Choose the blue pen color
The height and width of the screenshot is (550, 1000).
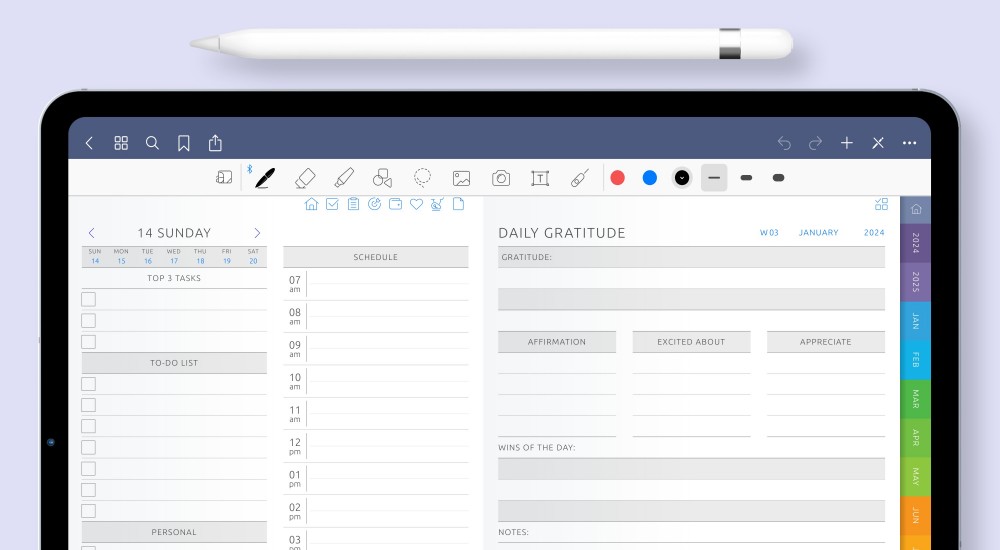tap(650, 178)
